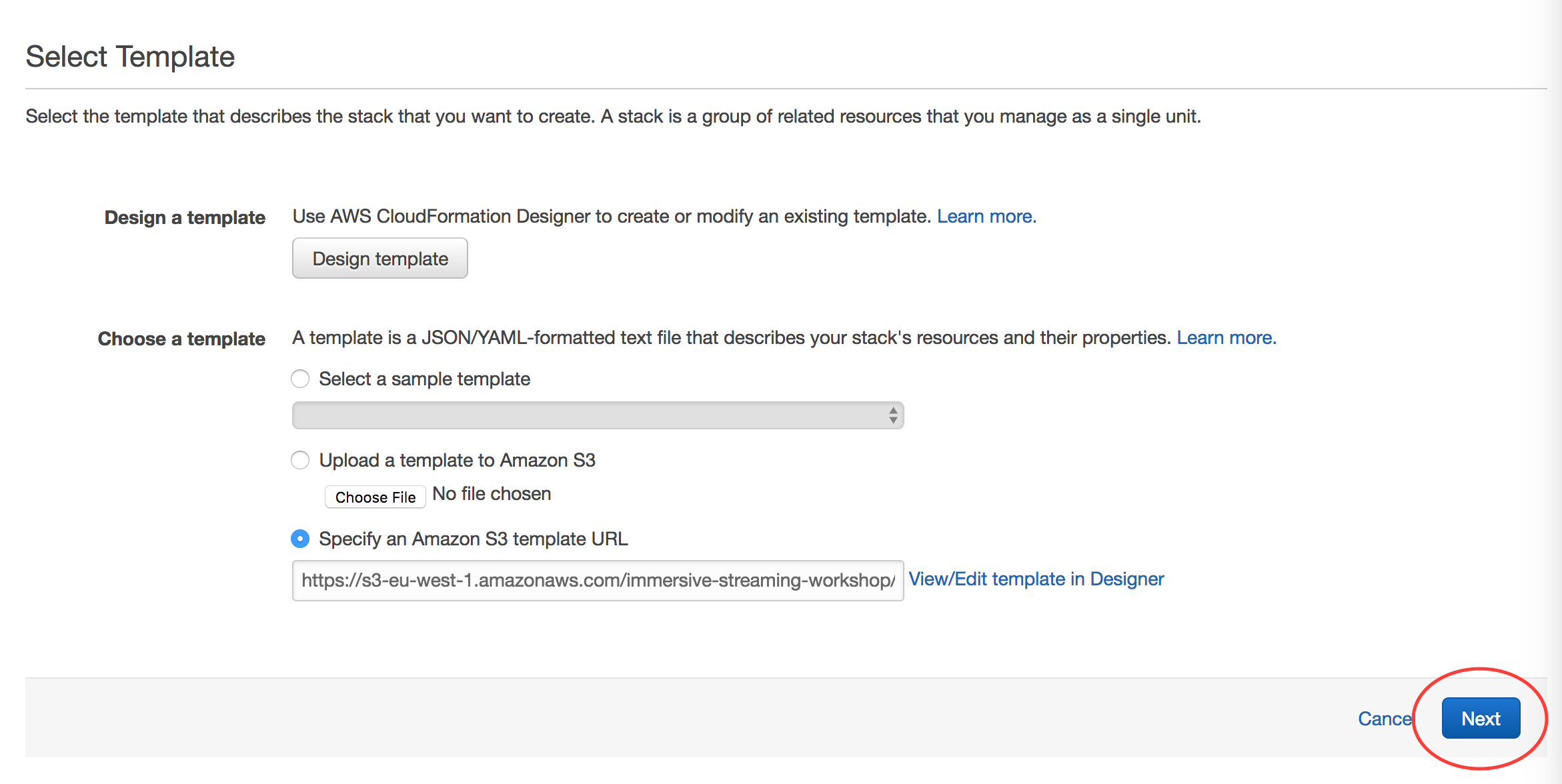This screenshot has height=784, width=1562.
Task: Click the 'Design a template' label
Action: pyautogui.click(x=185, y=217)
